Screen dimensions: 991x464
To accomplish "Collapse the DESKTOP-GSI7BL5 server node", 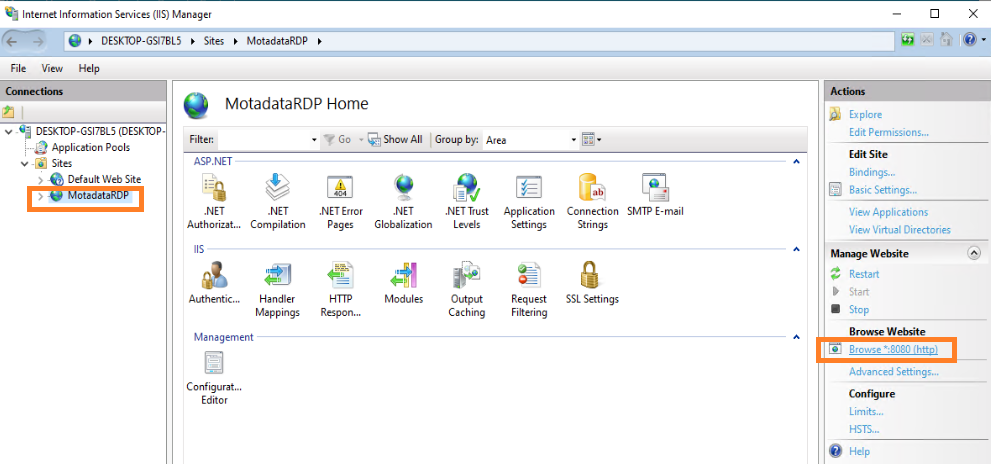I will [8, 131].
